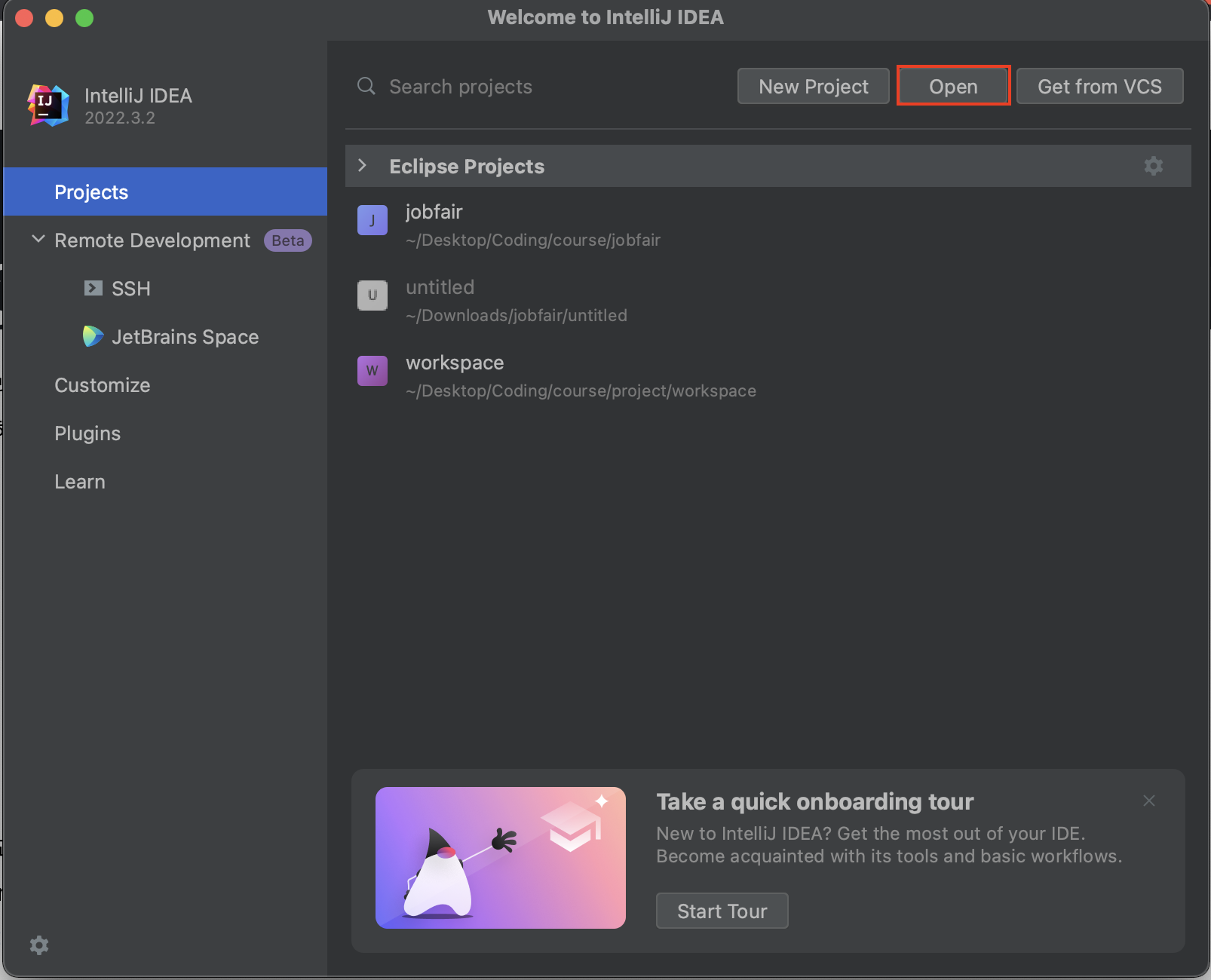
Task: Go to the Learn tab
Action: coord(165,481)
